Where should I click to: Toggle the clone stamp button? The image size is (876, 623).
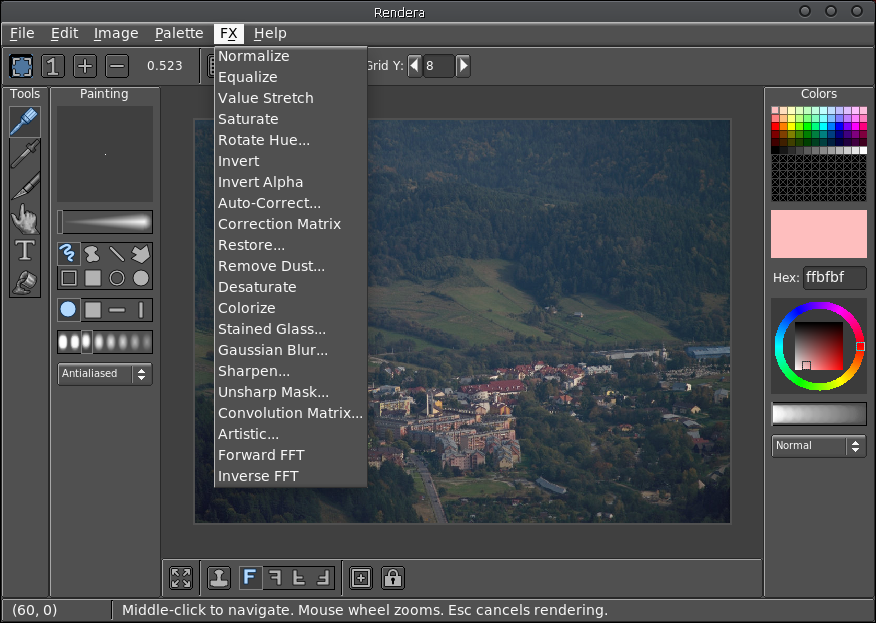[x=218, y=578]
